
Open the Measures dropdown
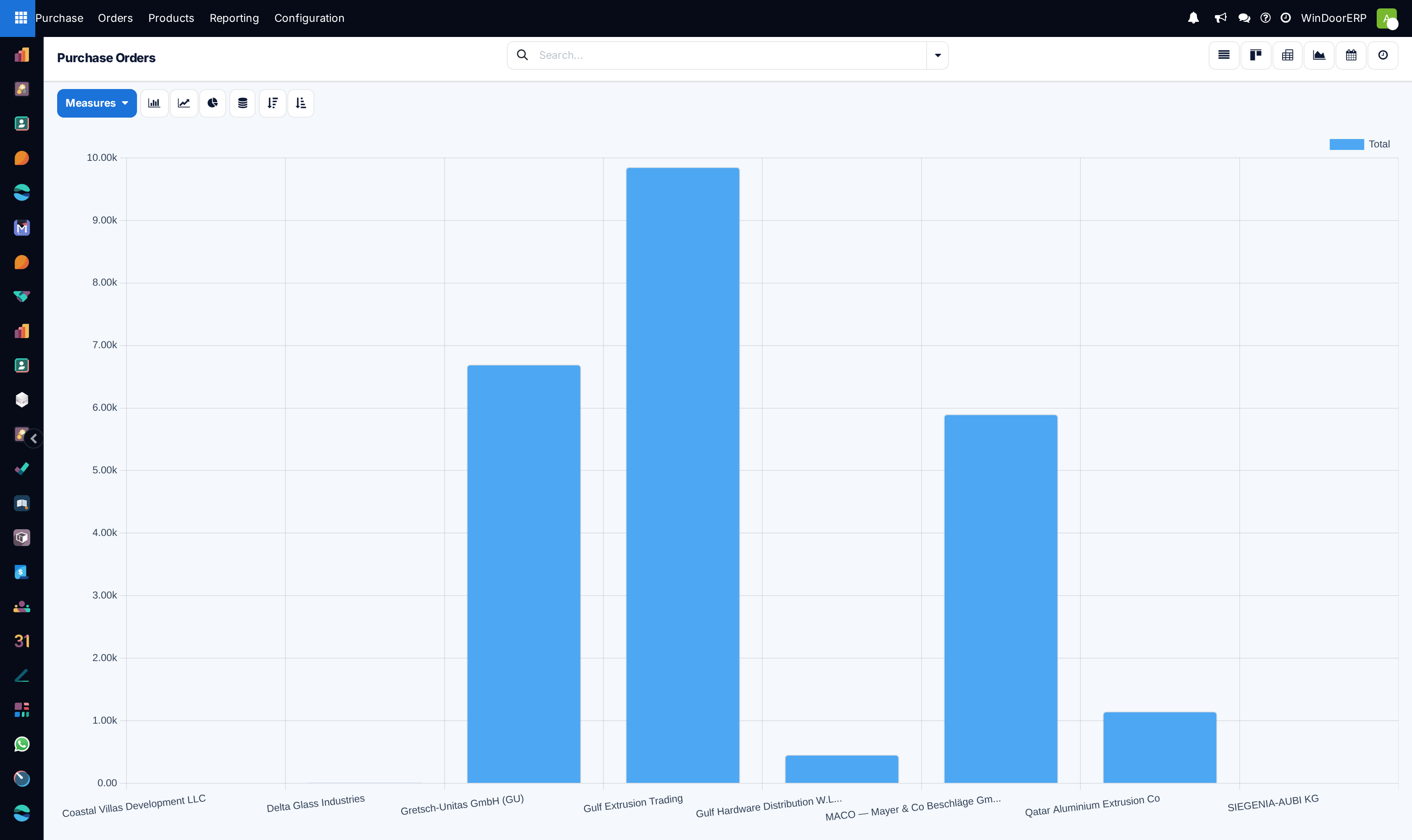click(97, 103)
